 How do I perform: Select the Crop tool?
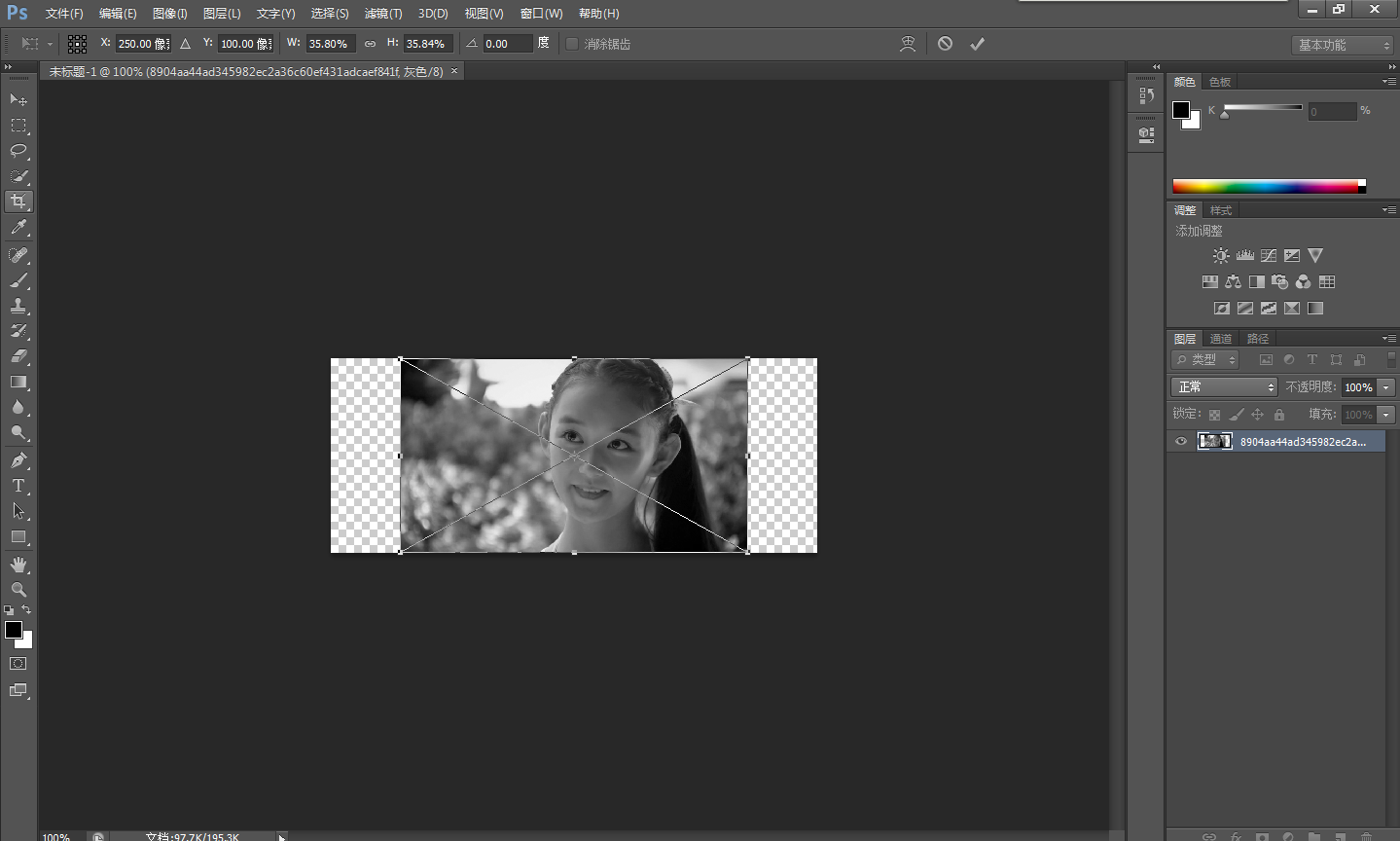click(18, 201)
